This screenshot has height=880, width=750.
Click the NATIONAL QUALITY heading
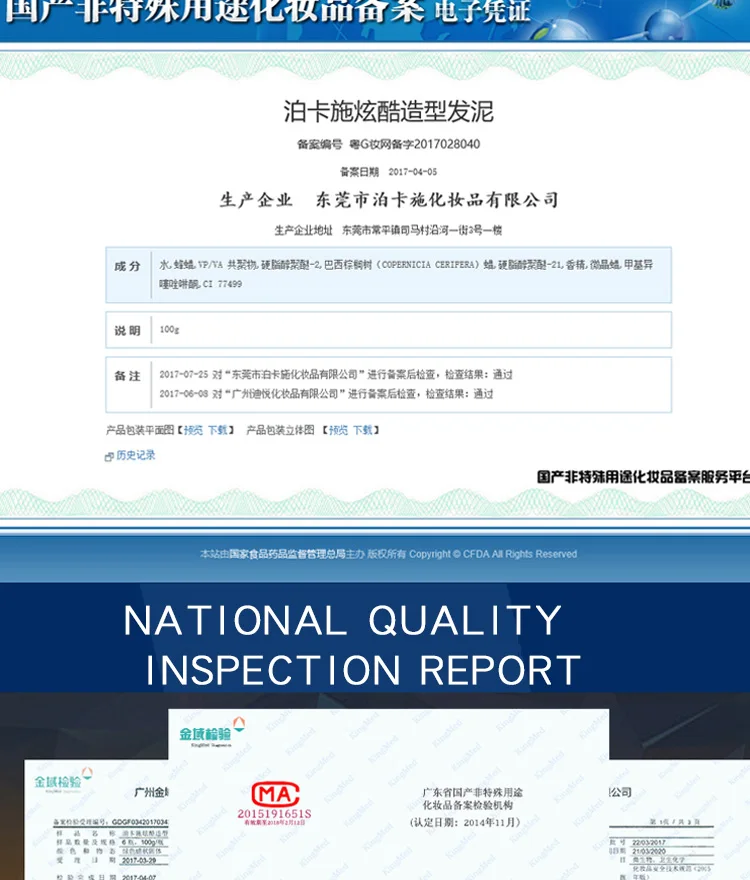click(342, 621)
